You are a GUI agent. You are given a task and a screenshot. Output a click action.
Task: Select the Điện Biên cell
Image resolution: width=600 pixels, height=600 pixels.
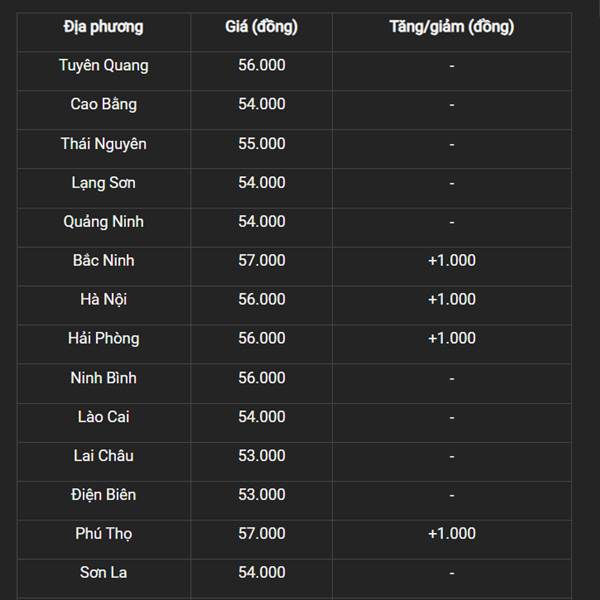point(104,495)
